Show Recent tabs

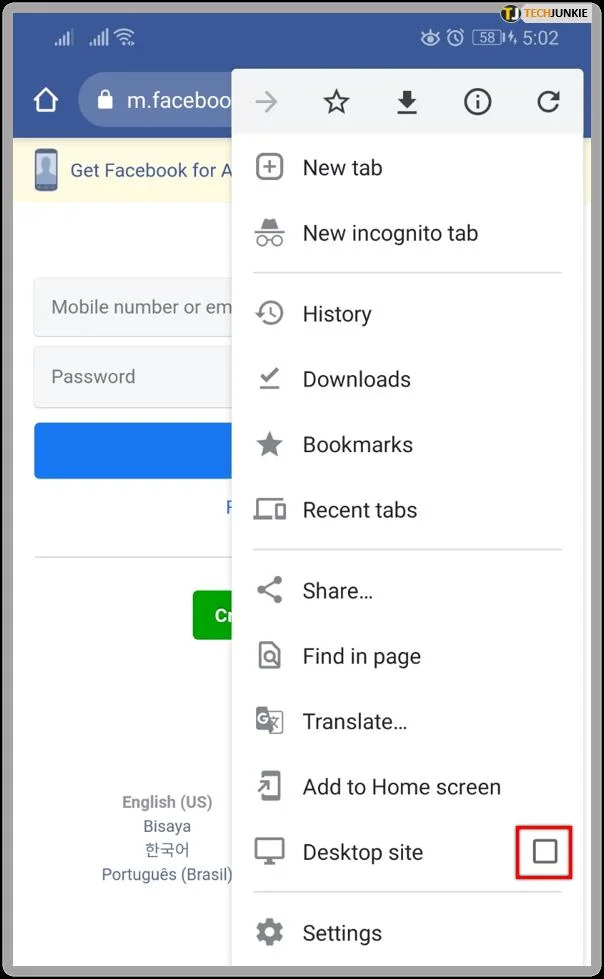coord(359,510)
